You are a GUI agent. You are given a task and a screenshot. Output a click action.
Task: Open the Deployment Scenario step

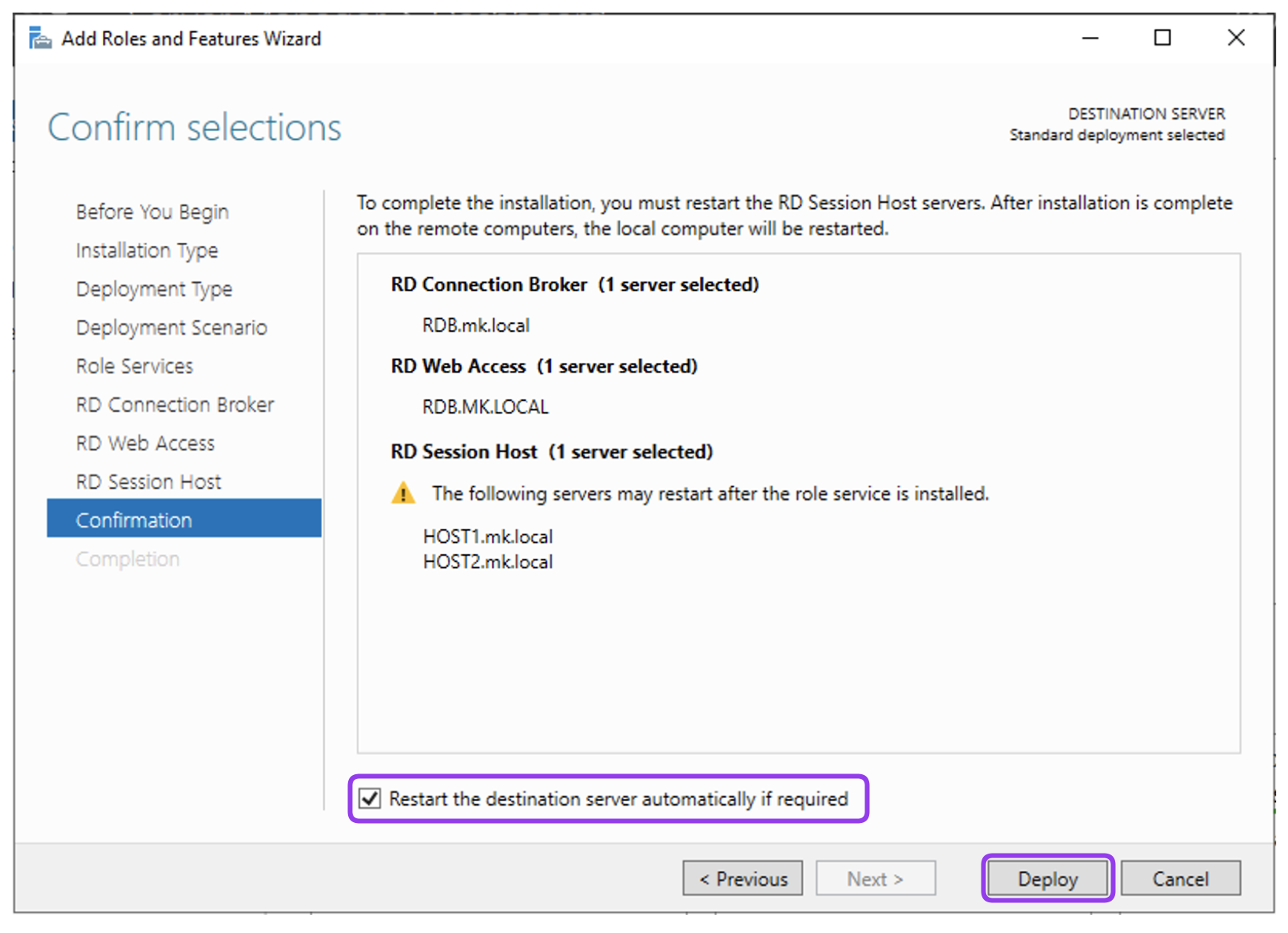point(171,328)
